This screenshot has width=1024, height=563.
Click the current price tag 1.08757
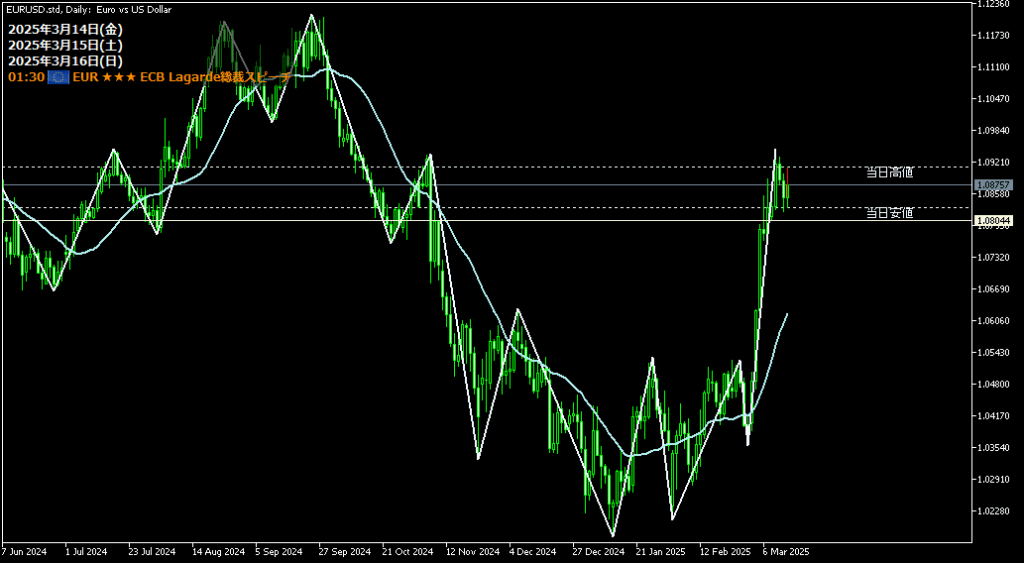993,185
